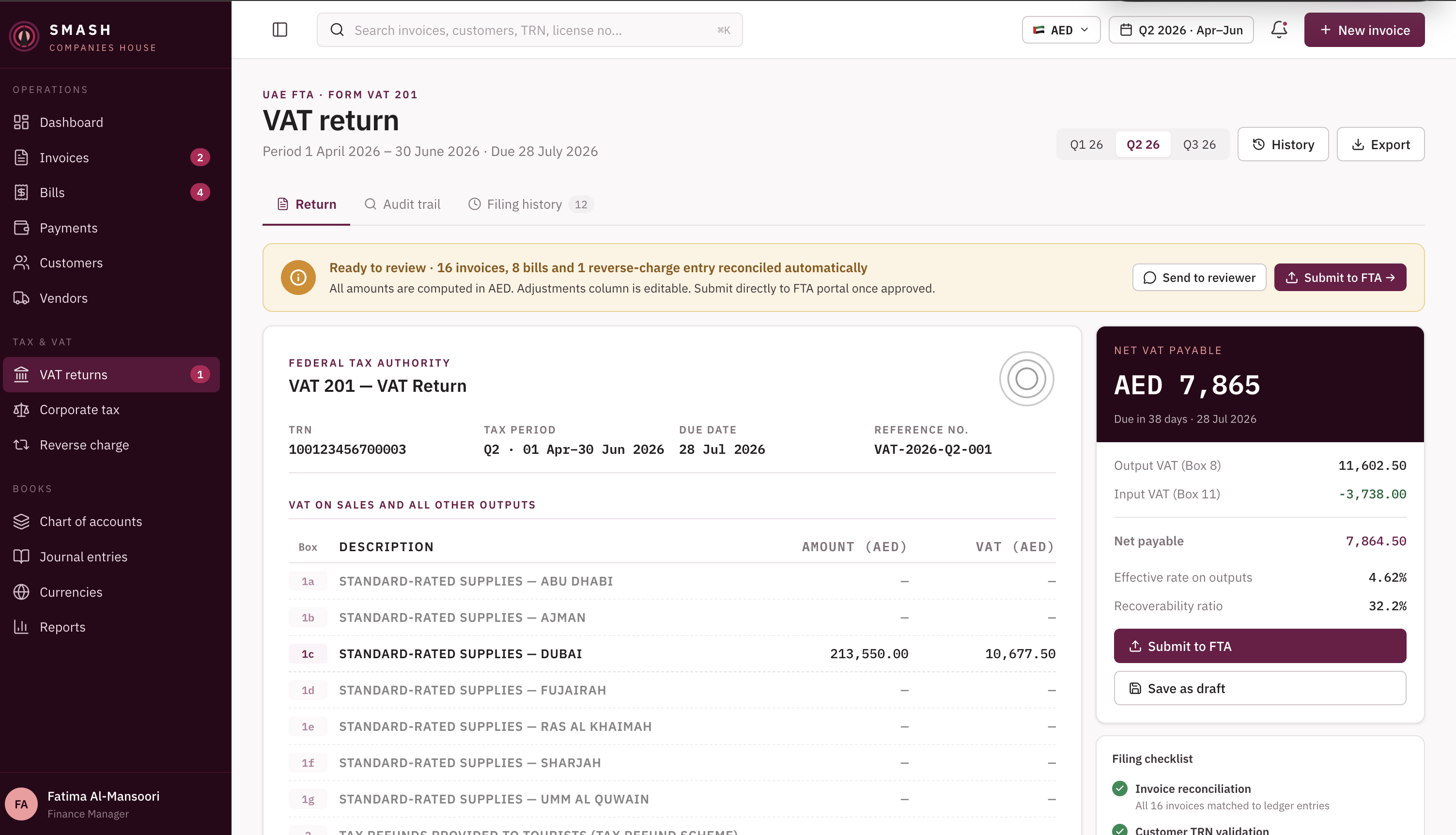This screenshot has height=835, width=1456.
Task: Select VAT returns sidebar item
Action: point(111,374)
